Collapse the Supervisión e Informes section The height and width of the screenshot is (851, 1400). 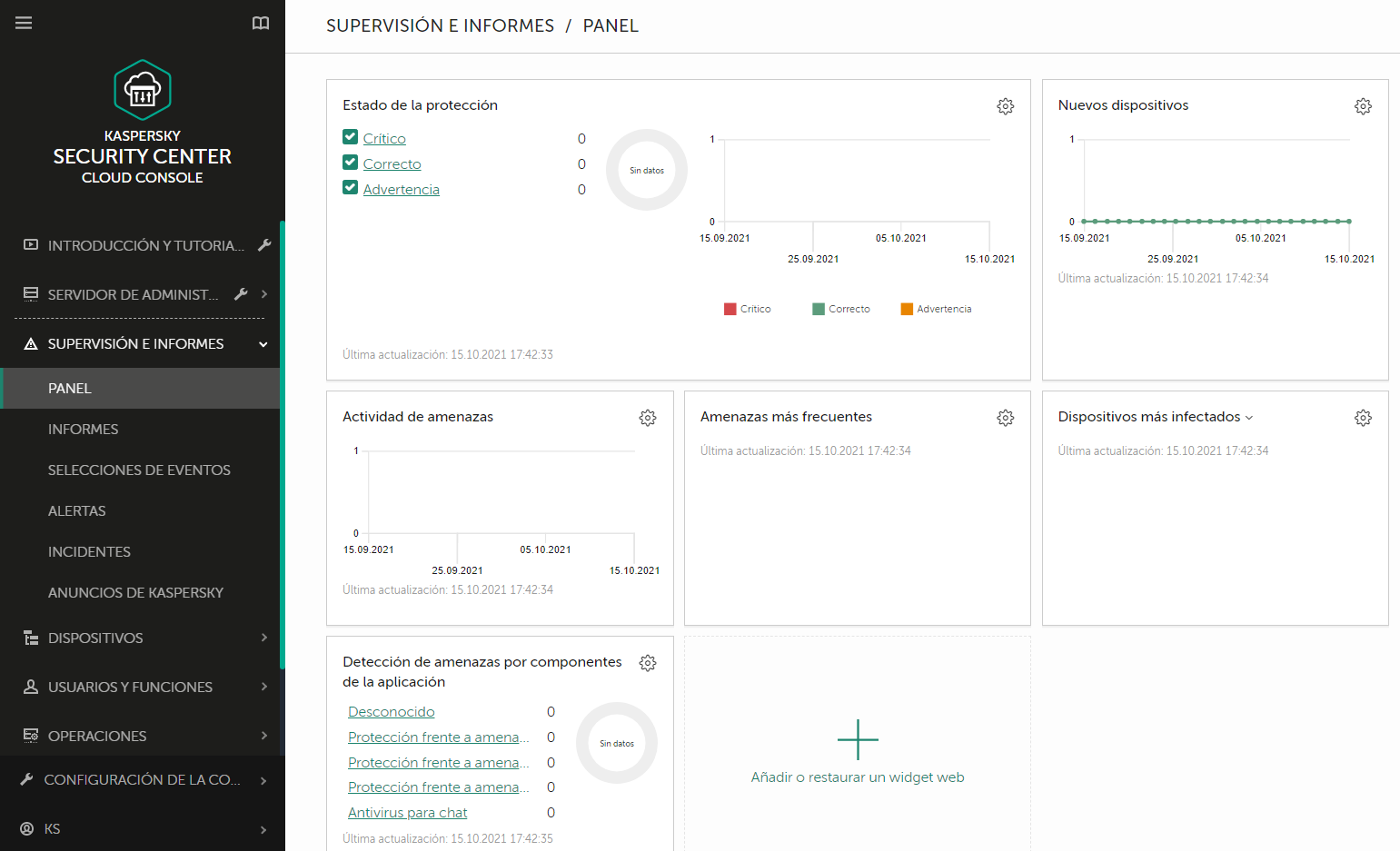[263, 344]
